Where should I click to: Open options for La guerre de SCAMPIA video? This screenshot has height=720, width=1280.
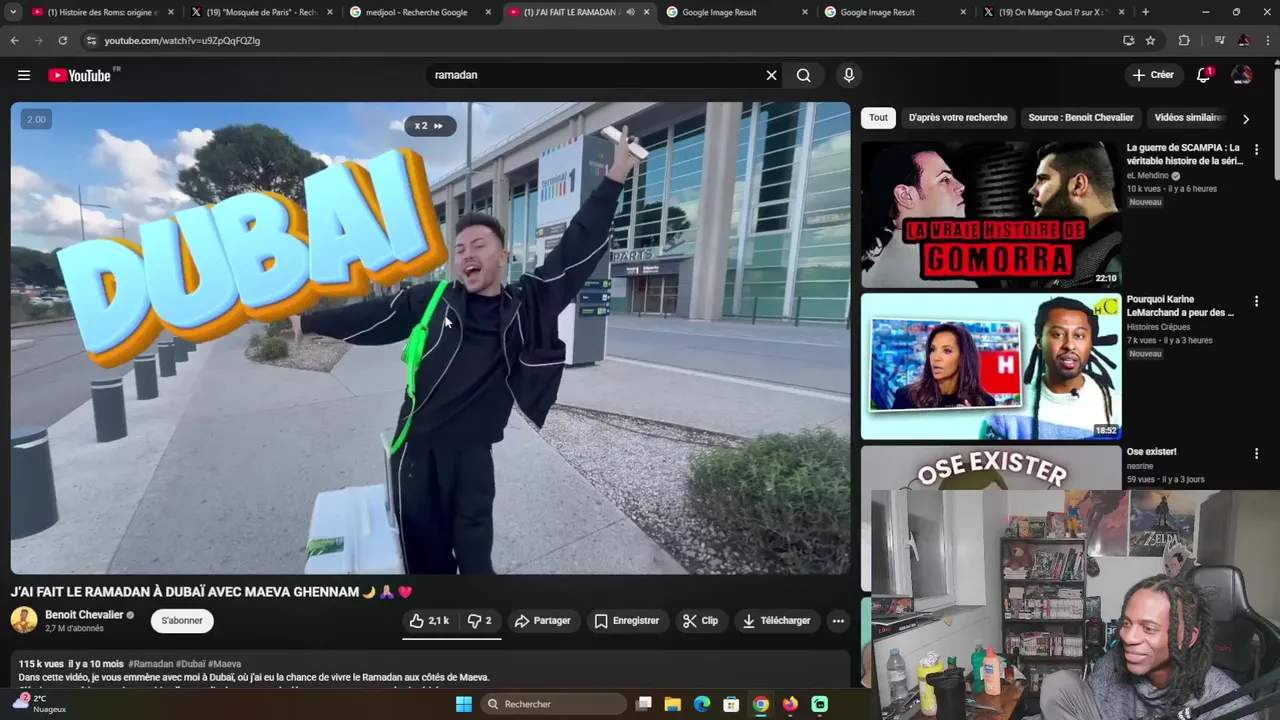(x=1256, y=149)
